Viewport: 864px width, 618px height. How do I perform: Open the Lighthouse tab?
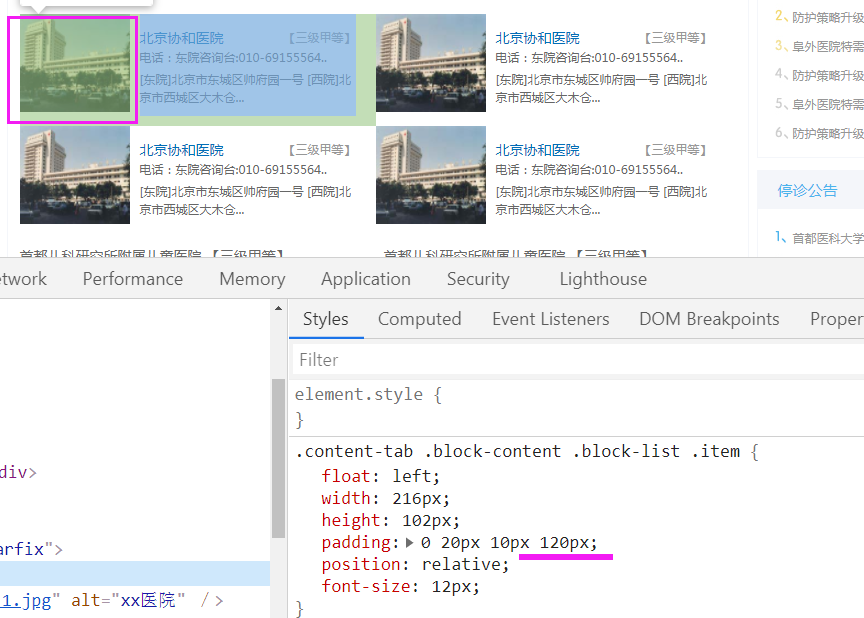(x=603, y=279)
